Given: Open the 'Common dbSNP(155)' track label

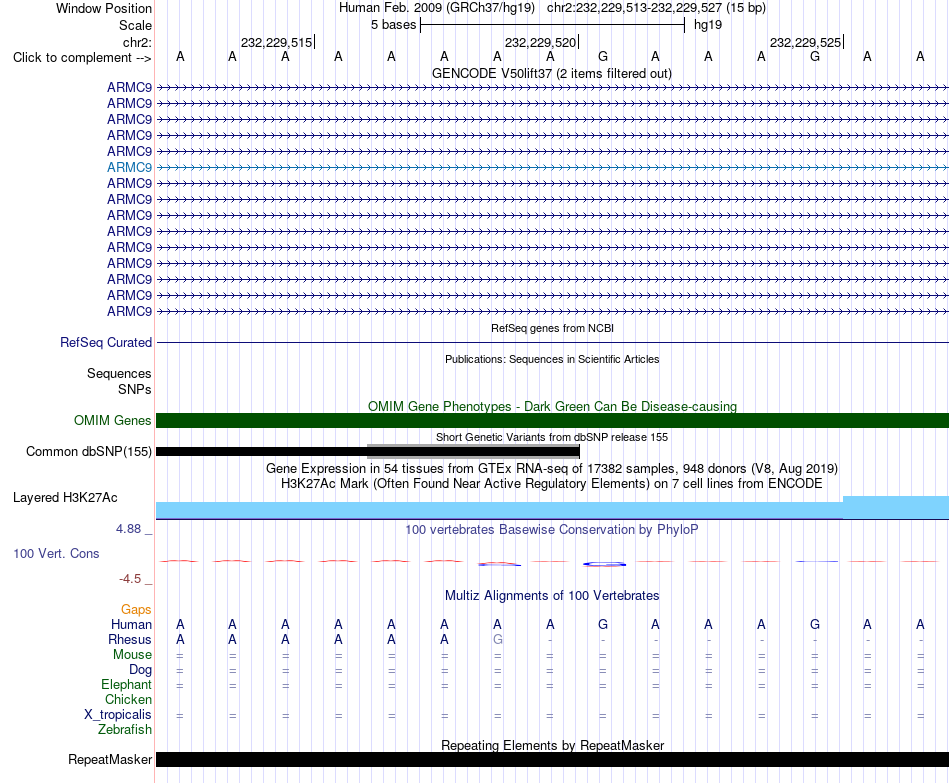Looking at the screenshot, I should pos(88,451).
